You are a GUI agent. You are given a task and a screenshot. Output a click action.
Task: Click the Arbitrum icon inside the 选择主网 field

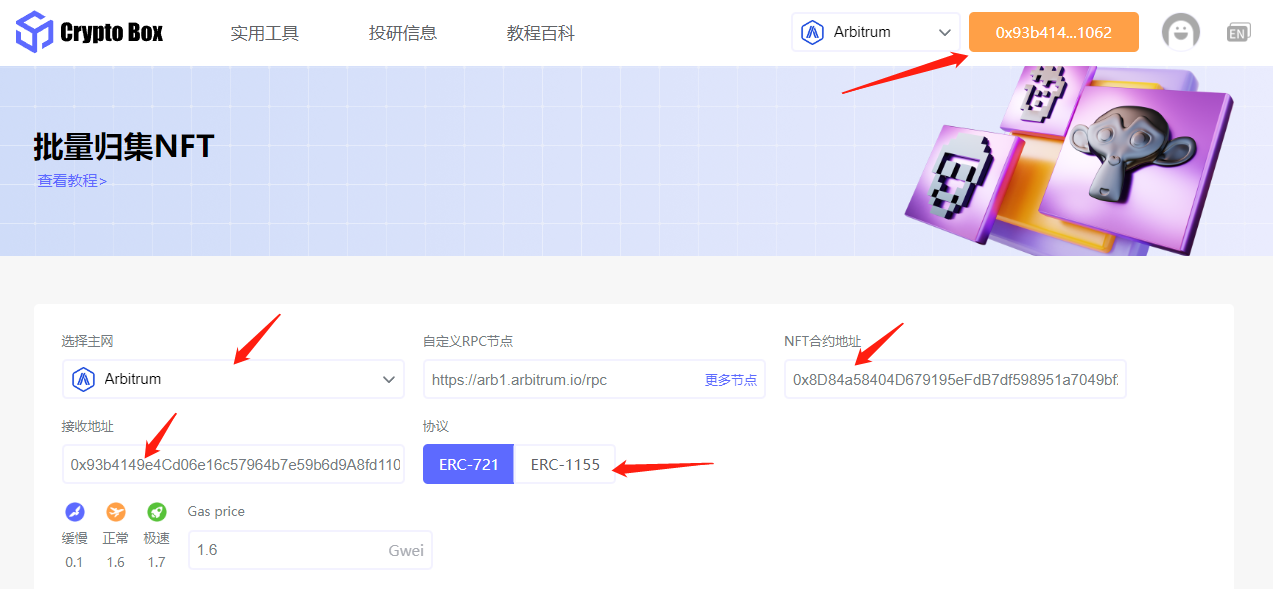pos(86,378)
